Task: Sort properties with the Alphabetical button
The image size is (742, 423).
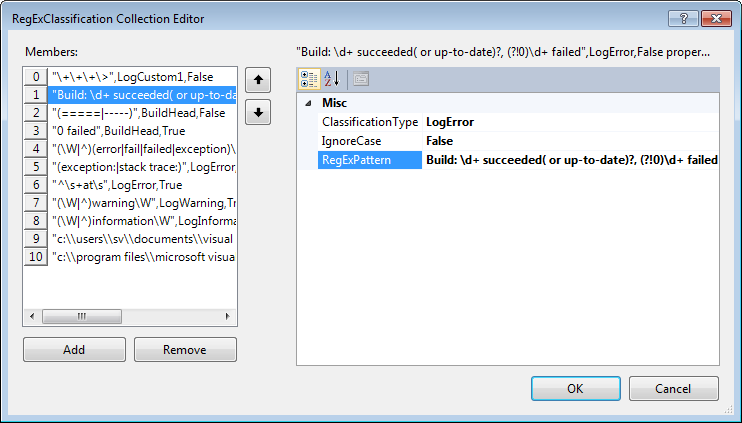Action: pos(333,79)
